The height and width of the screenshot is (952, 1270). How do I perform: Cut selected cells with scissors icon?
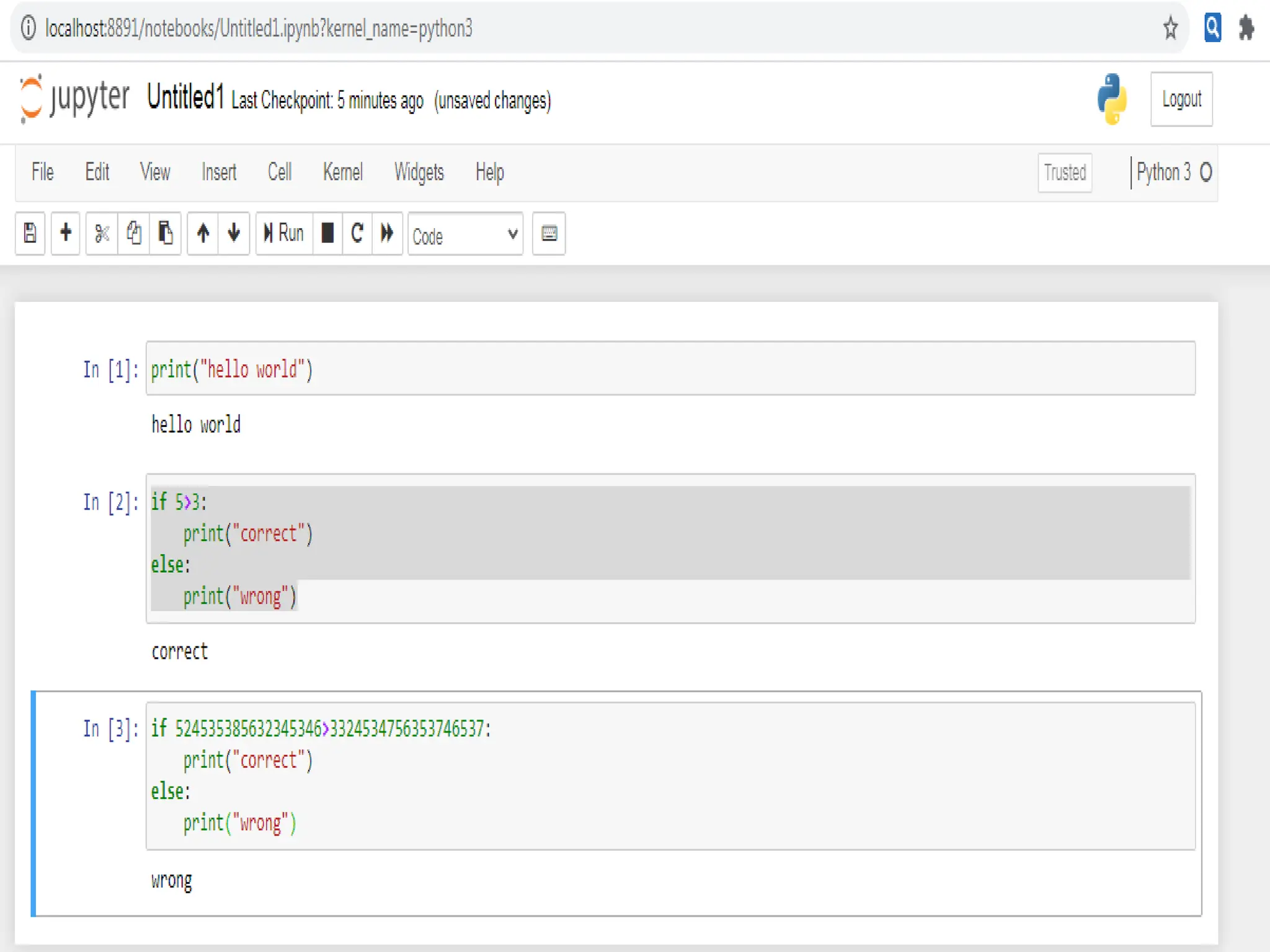click(x=102, y=234)
